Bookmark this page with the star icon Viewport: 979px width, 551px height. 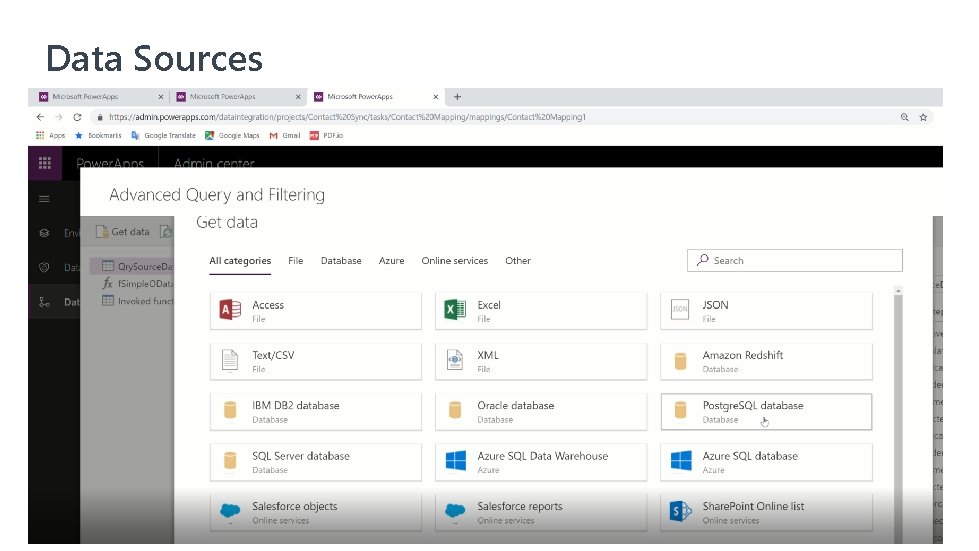pos(923,117)
